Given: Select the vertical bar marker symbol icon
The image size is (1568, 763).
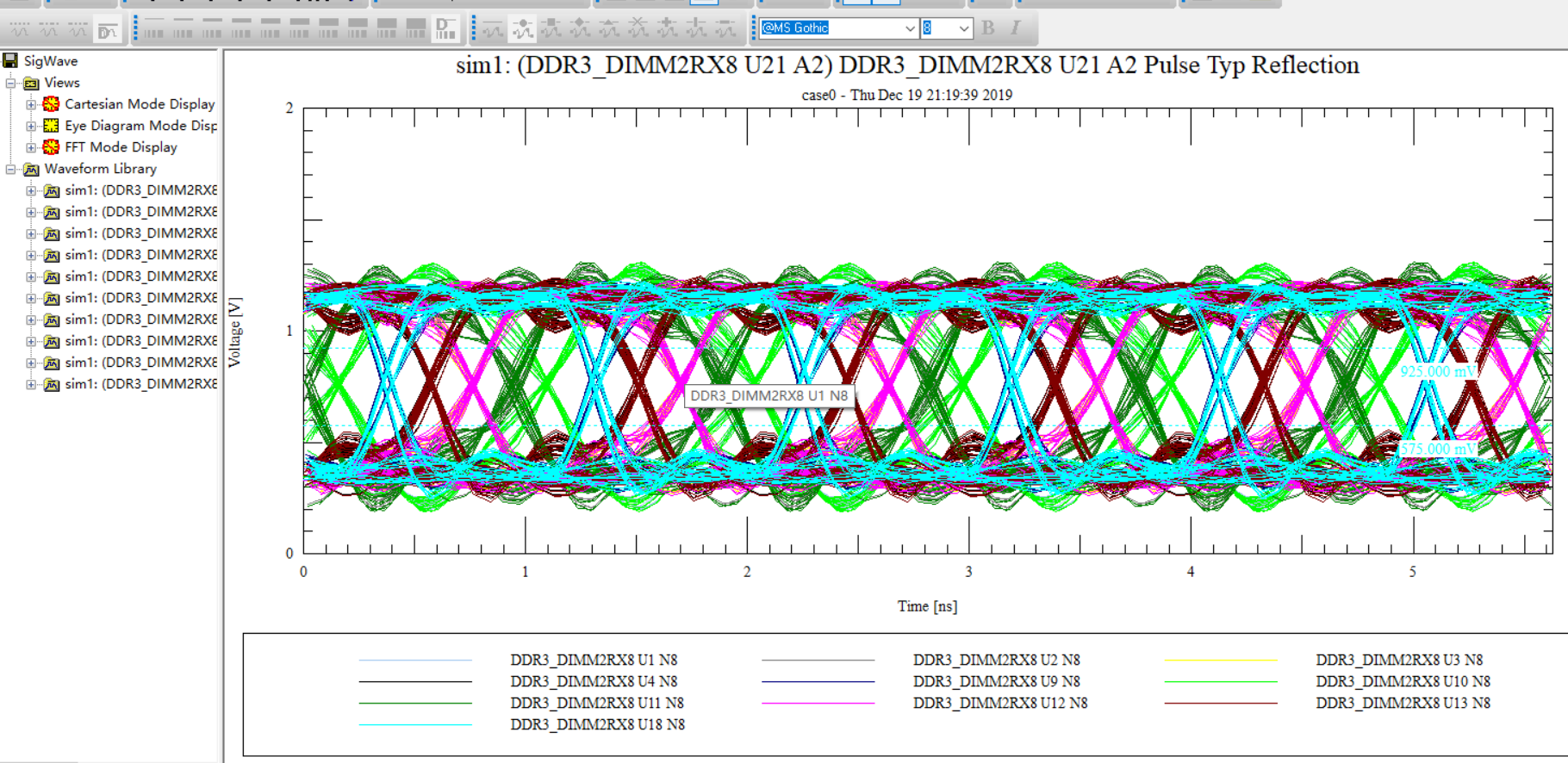Looking at the screenshot, I should click(696, 29).
